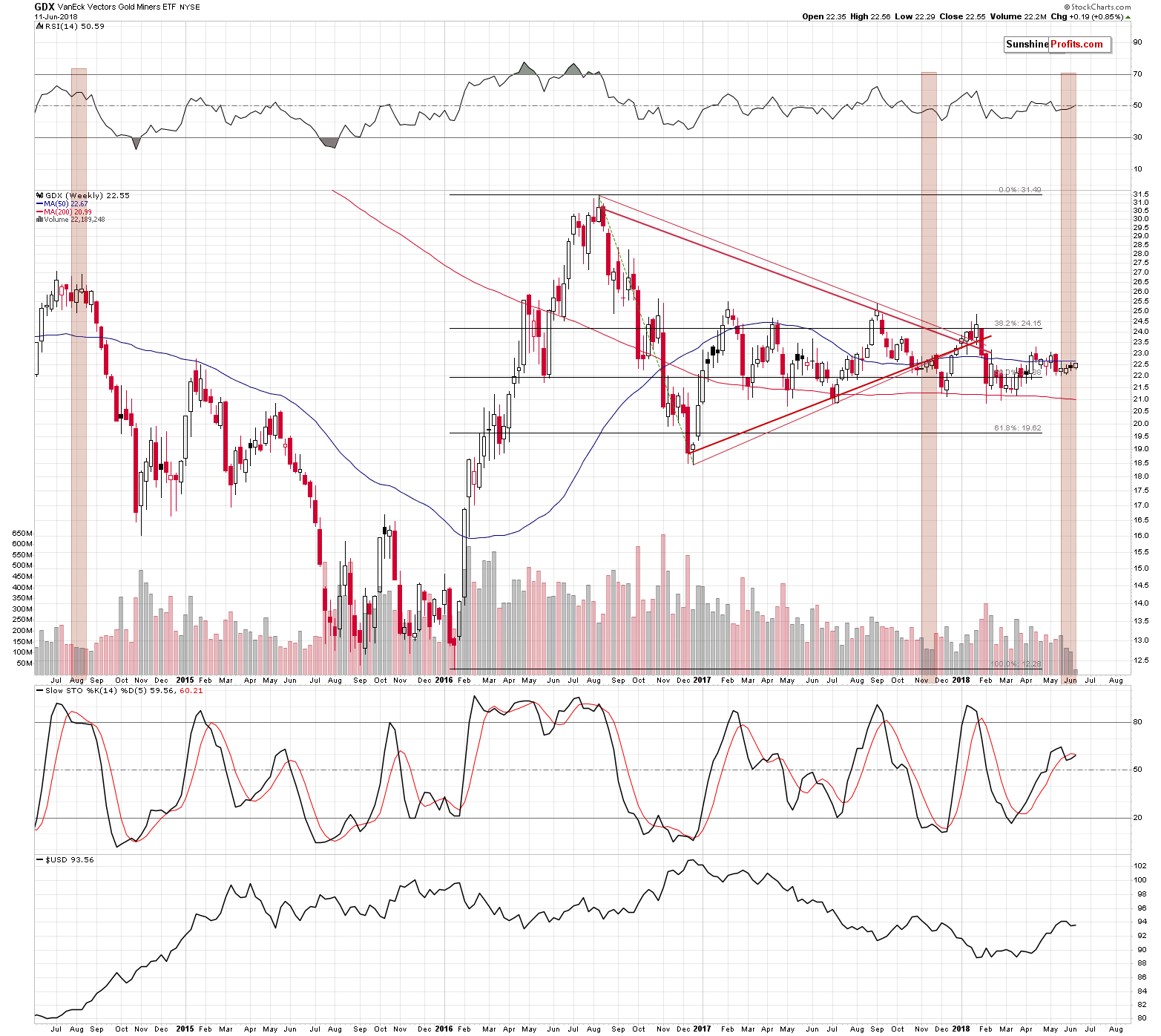Click the 31.5 price on GDX axis
The image size is (1161, 1036).
(1140, 194)
